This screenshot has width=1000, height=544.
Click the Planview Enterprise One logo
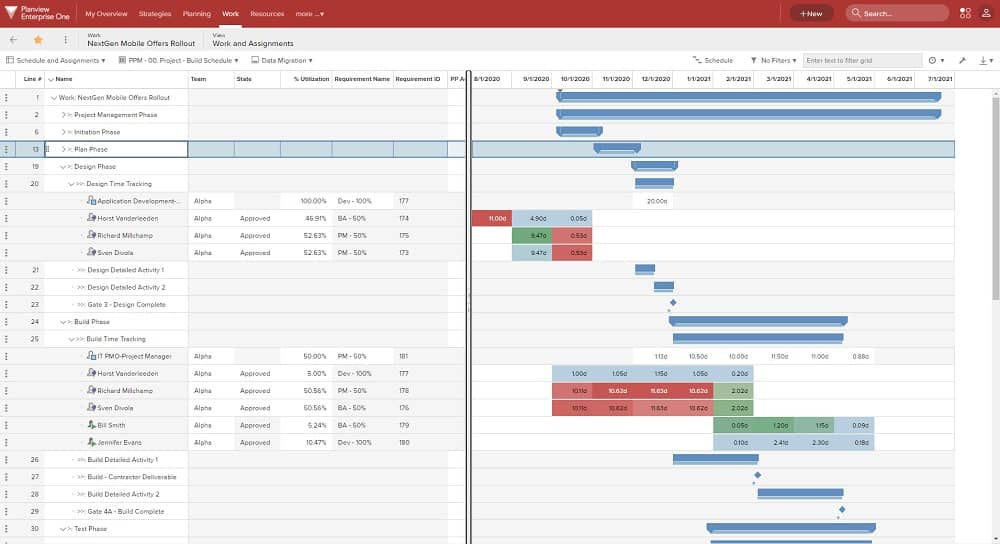click(37, 13)
